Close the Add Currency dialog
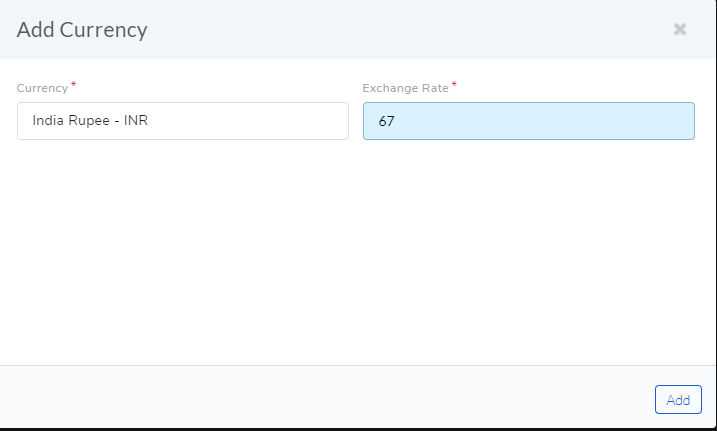 (x=680, y=29)
